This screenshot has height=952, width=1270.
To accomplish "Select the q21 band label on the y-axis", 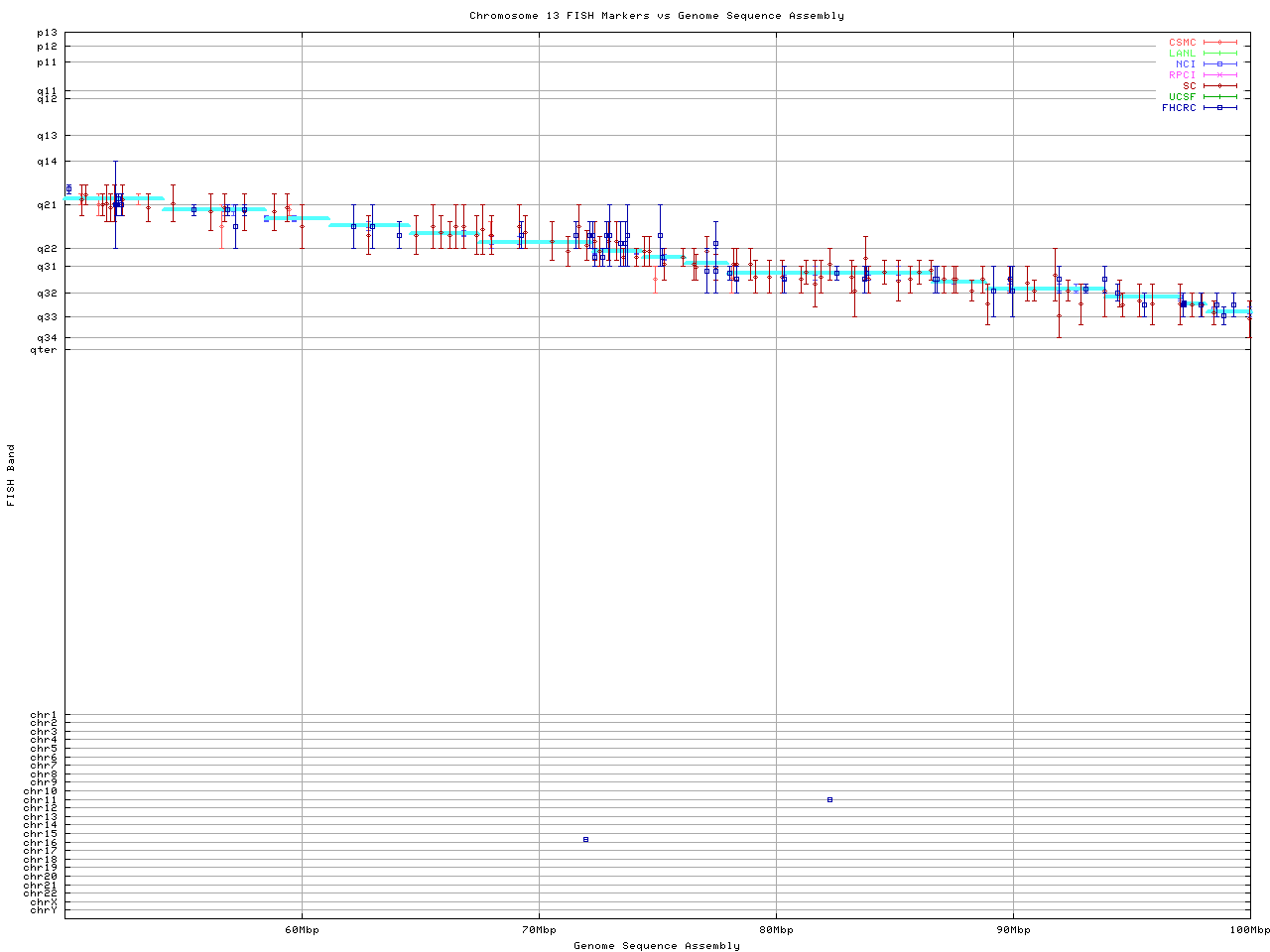I will (x=47, y=205).
